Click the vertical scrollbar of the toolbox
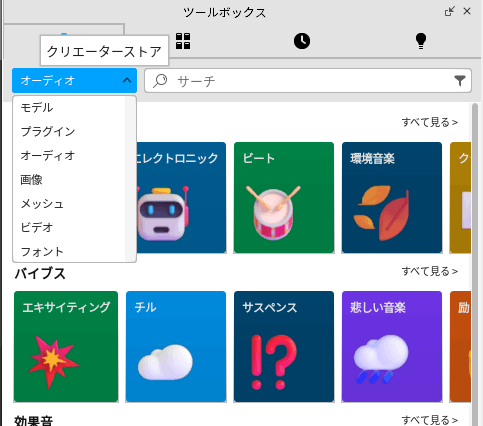The width and height of the screenshot is (483, 426). click(x=475, y=264)
